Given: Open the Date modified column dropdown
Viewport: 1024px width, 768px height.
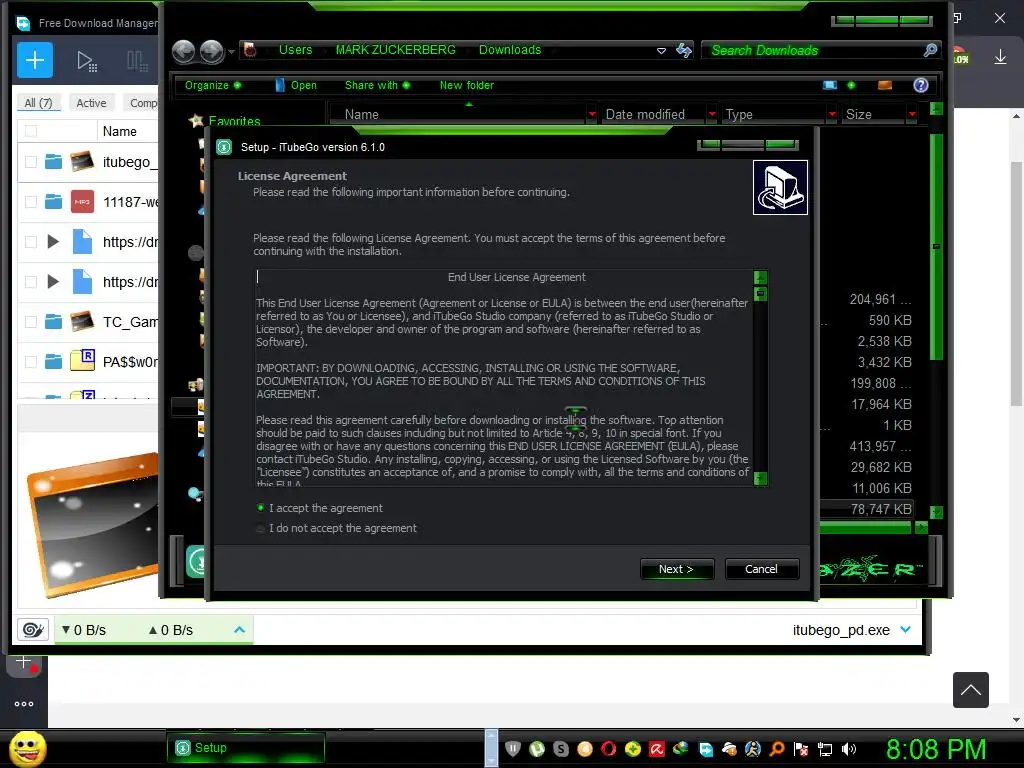Looking at the screenshot, I should point(712,114).
